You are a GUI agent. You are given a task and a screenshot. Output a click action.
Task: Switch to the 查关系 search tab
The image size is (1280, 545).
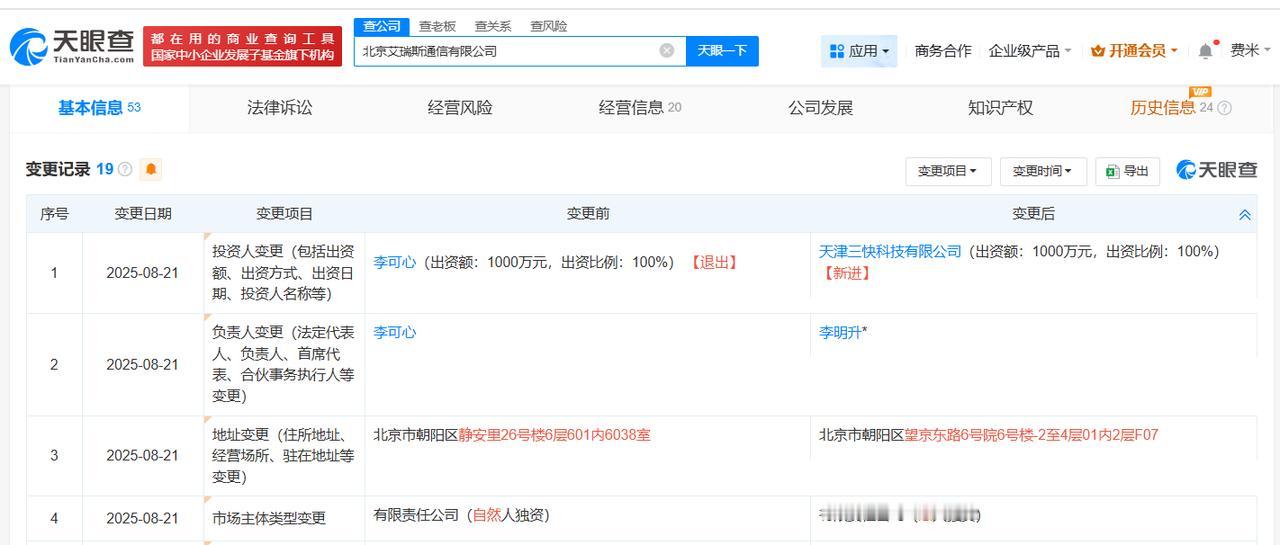pos(493,26)
